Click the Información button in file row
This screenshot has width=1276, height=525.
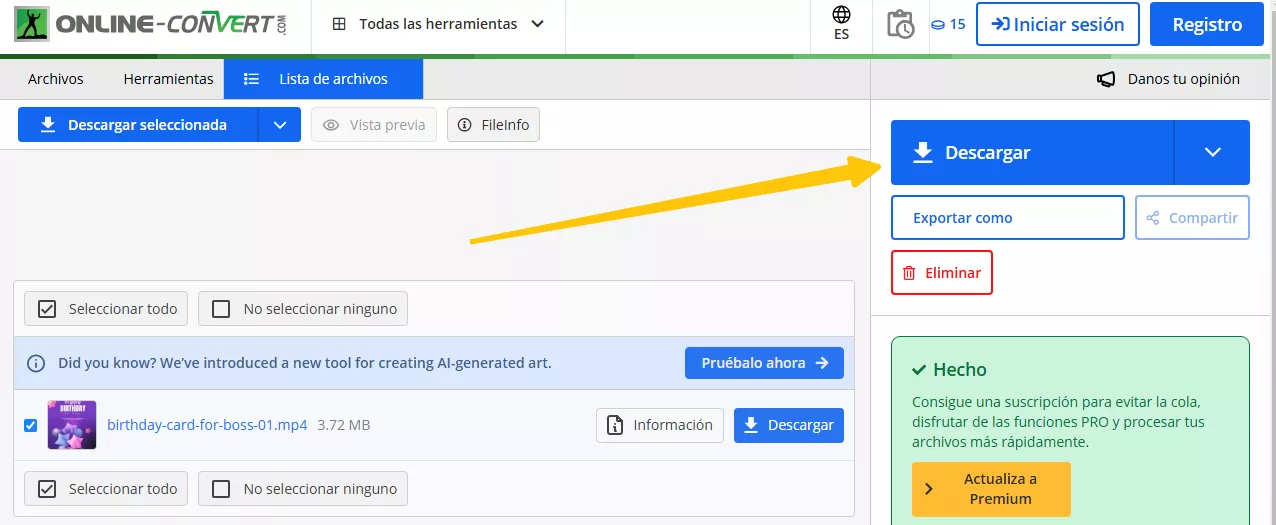click(x=660, y=425)
